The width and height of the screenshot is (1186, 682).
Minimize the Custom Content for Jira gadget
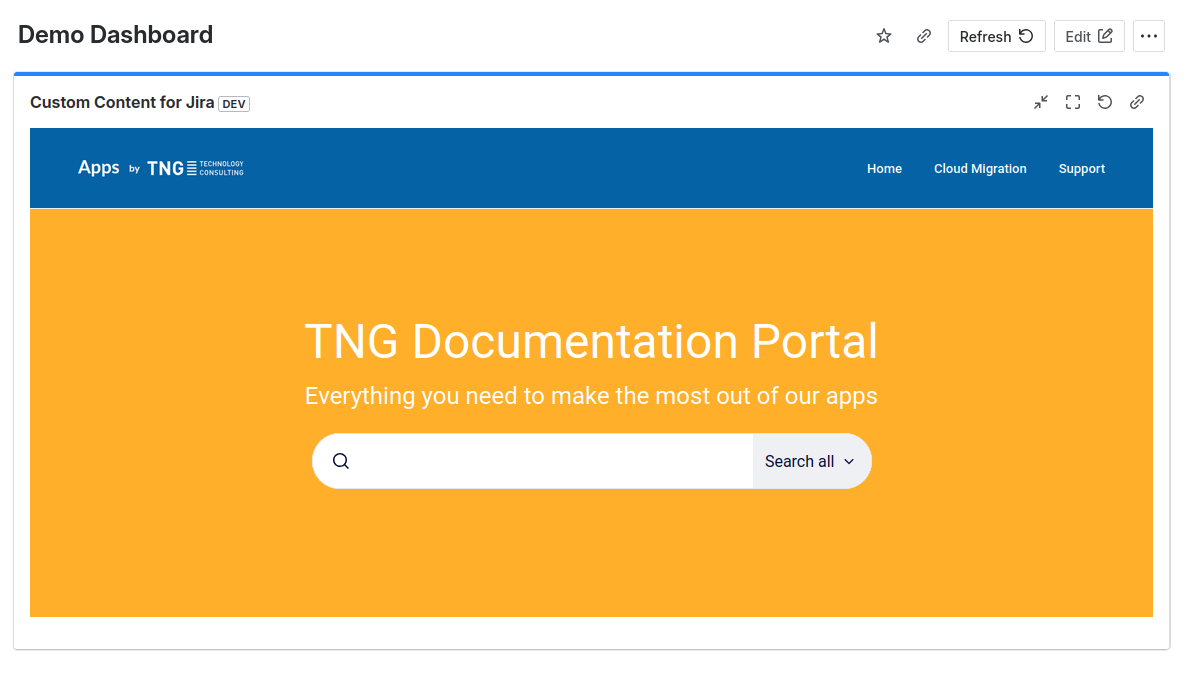(1041, 102)
